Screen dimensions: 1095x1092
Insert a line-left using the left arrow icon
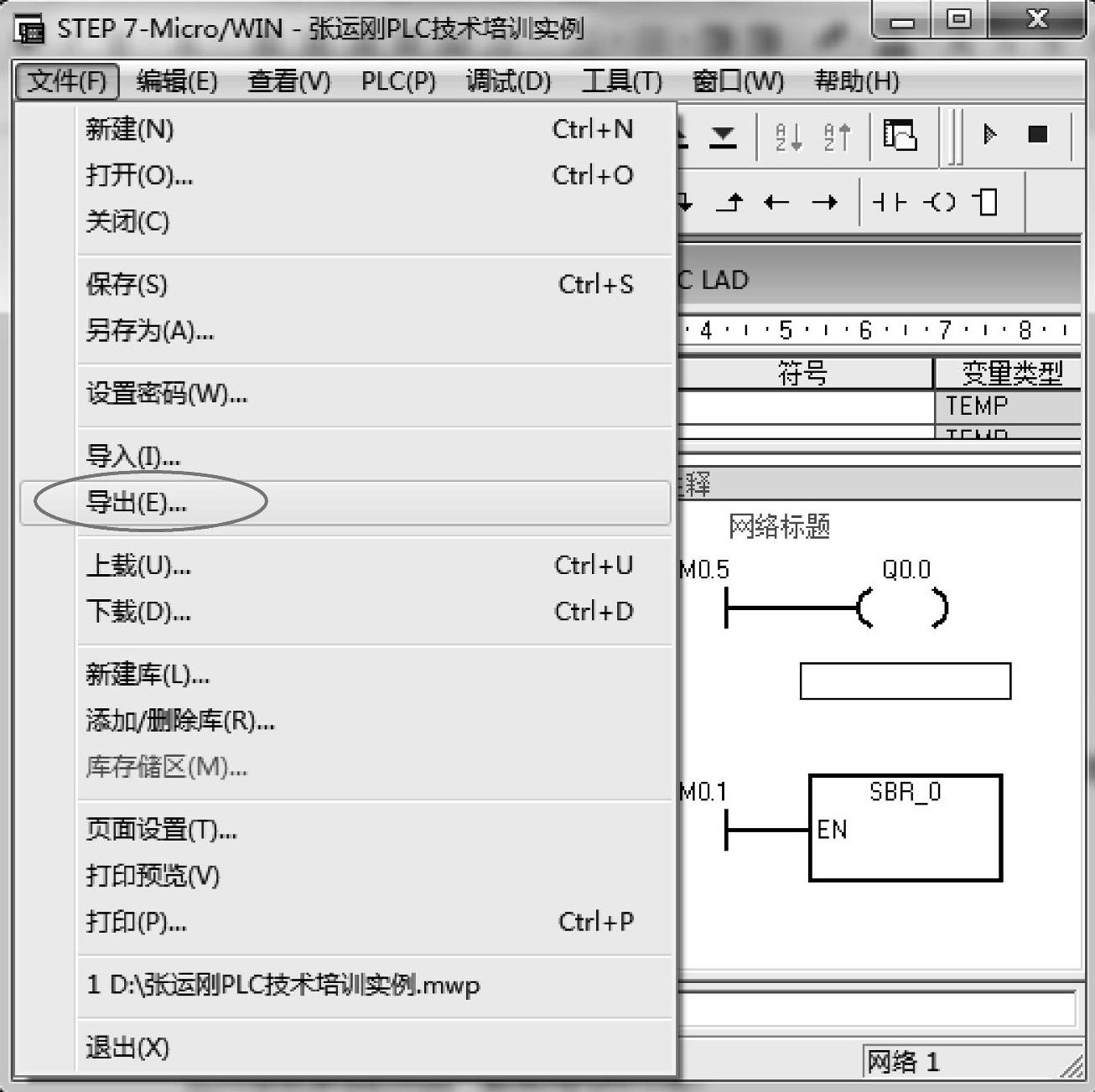(777, 202)
